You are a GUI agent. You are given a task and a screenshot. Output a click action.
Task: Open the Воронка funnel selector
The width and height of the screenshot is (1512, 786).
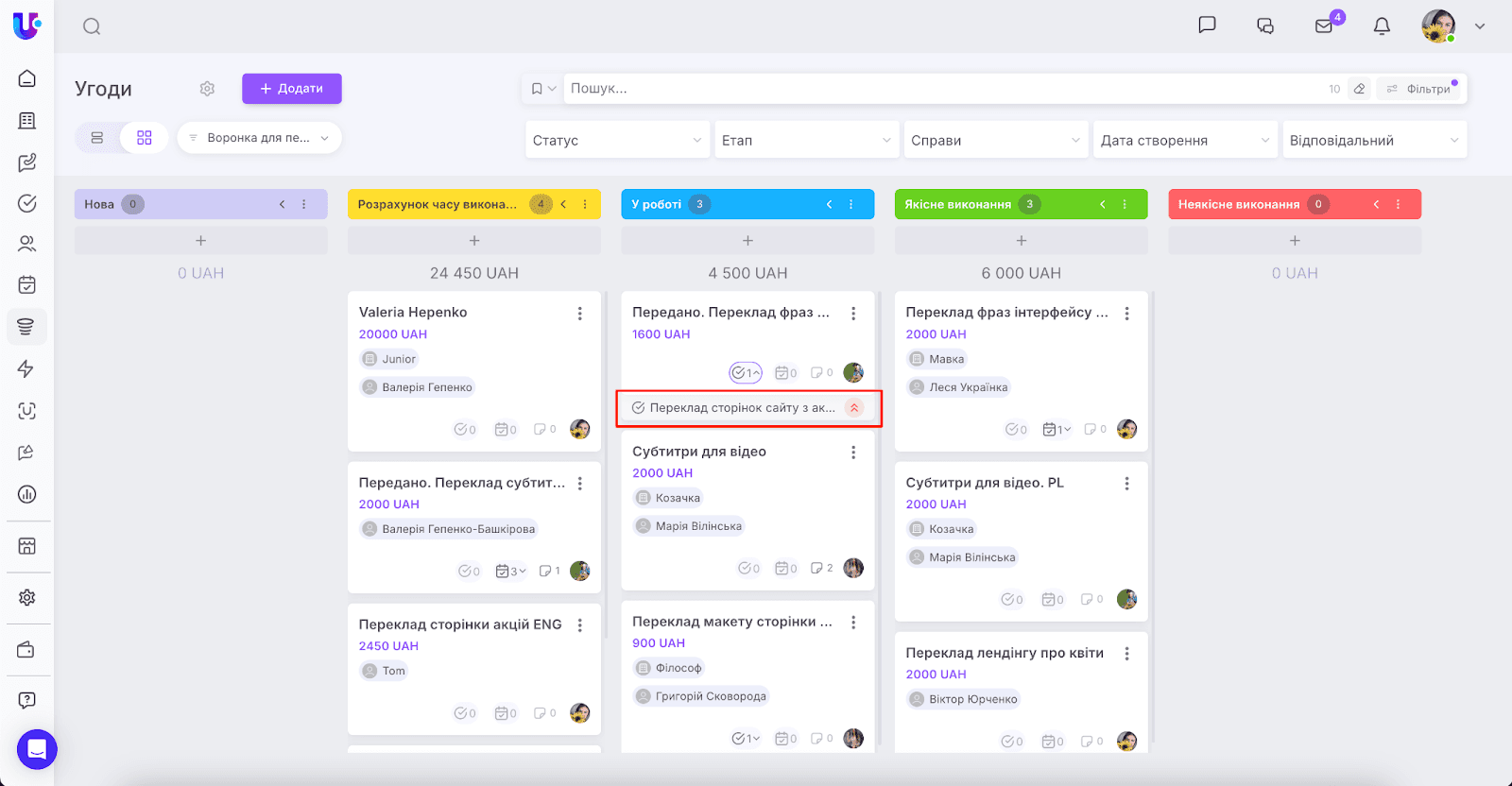259,138
